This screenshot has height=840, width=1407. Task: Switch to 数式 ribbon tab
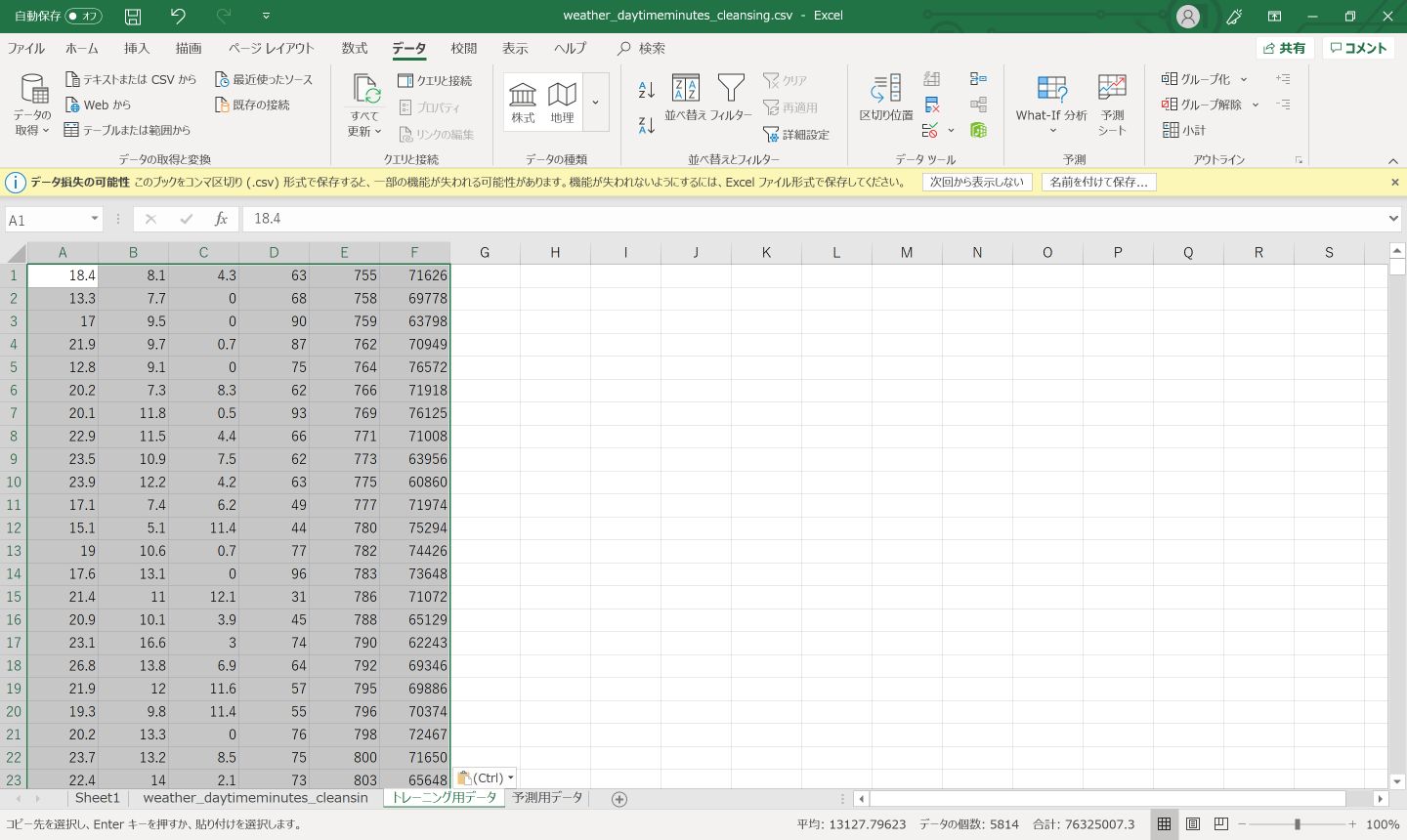(355, 48)
